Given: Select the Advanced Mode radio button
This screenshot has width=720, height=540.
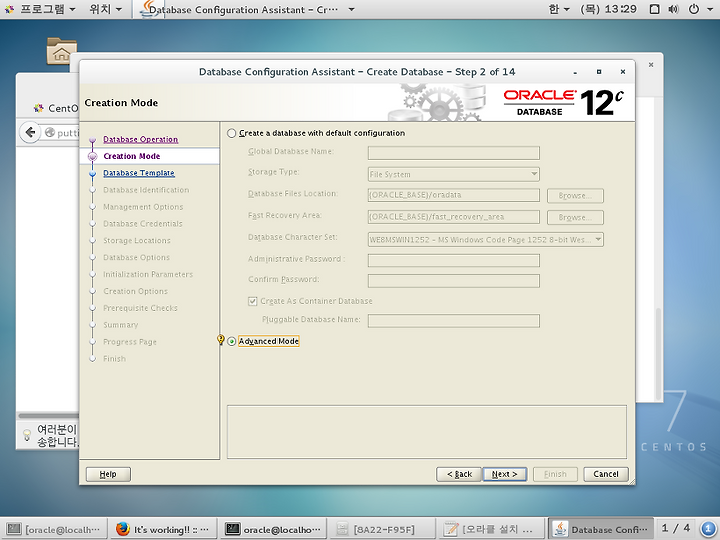Looking at the screenshot, I should coord(232,341).
